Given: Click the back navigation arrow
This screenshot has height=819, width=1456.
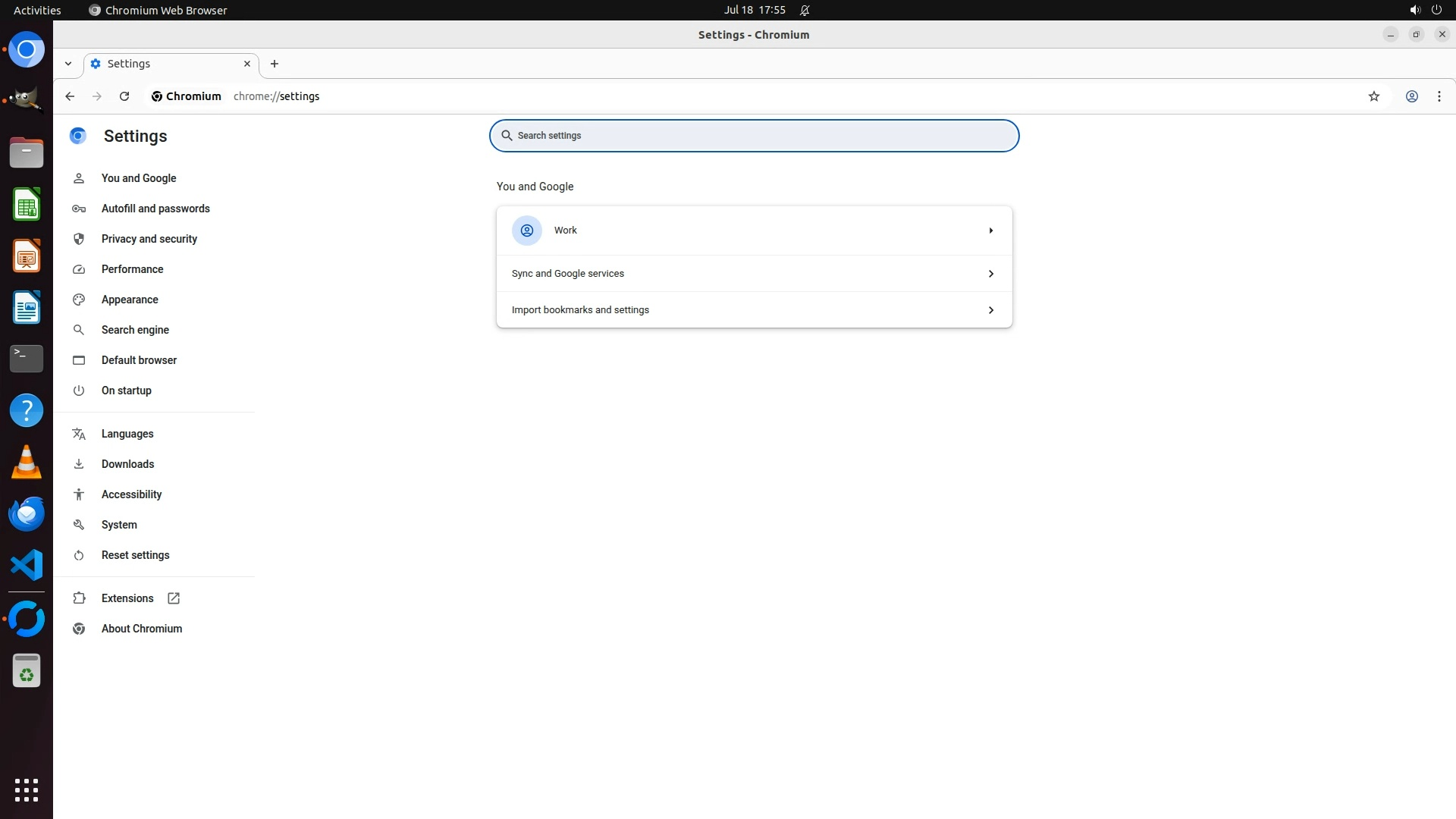Looking at the screenshot, I should [70, 96].
